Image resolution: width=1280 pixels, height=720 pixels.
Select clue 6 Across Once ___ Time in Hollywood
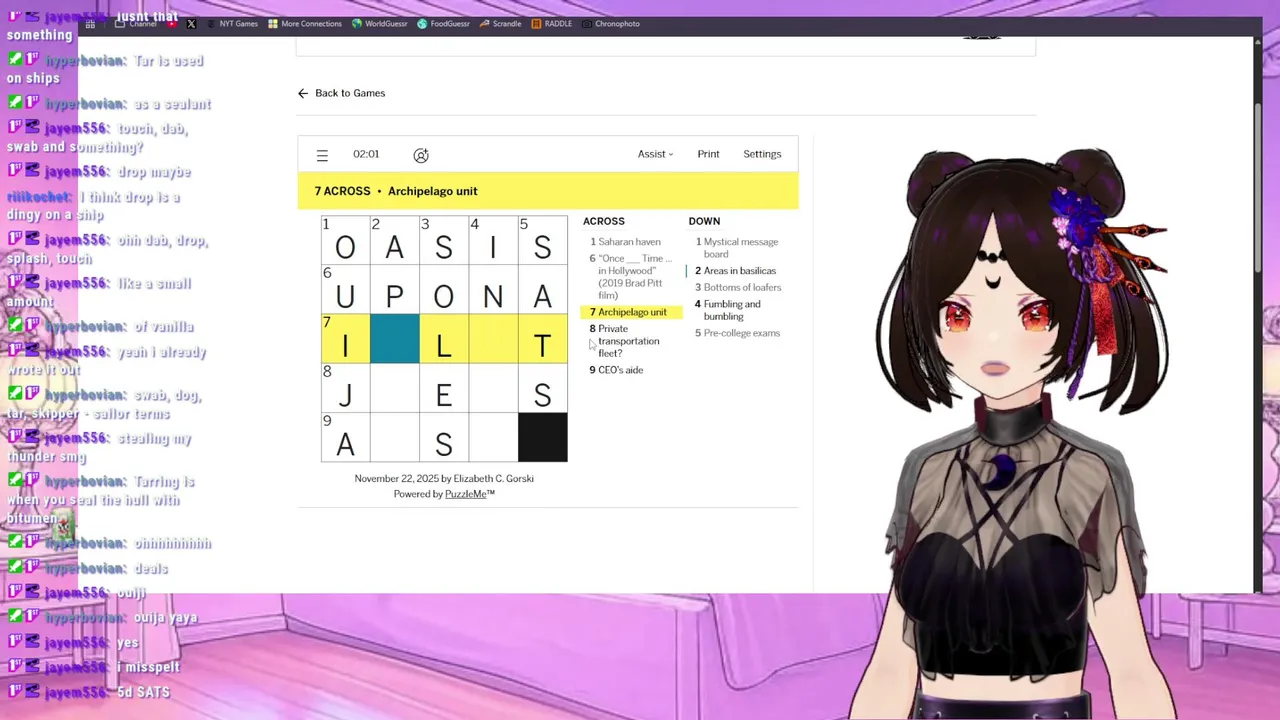[630, 277]
